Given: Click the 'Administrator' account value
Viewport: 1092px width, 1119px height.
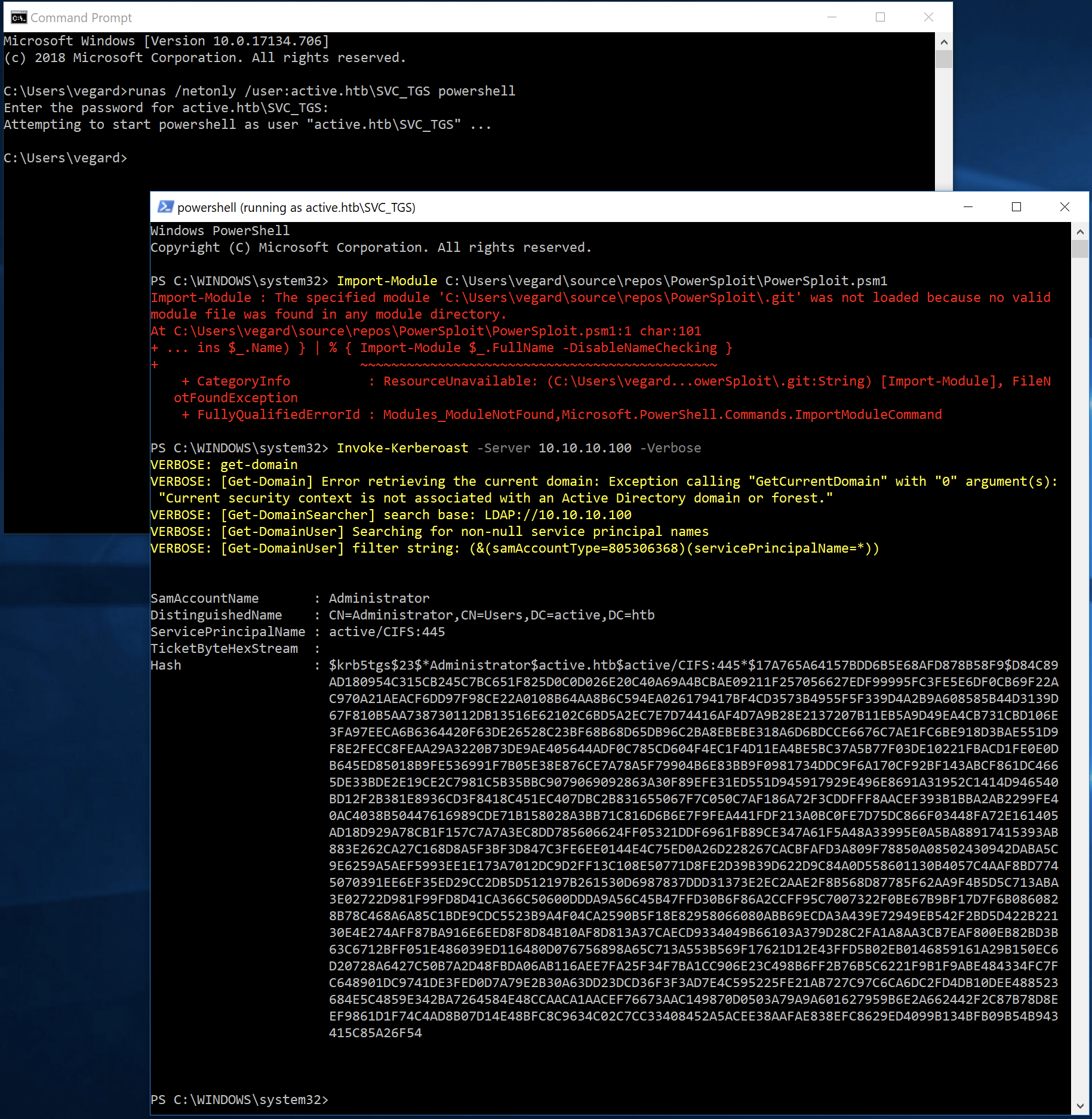Looking at the screenshot, I should [379, 599].
